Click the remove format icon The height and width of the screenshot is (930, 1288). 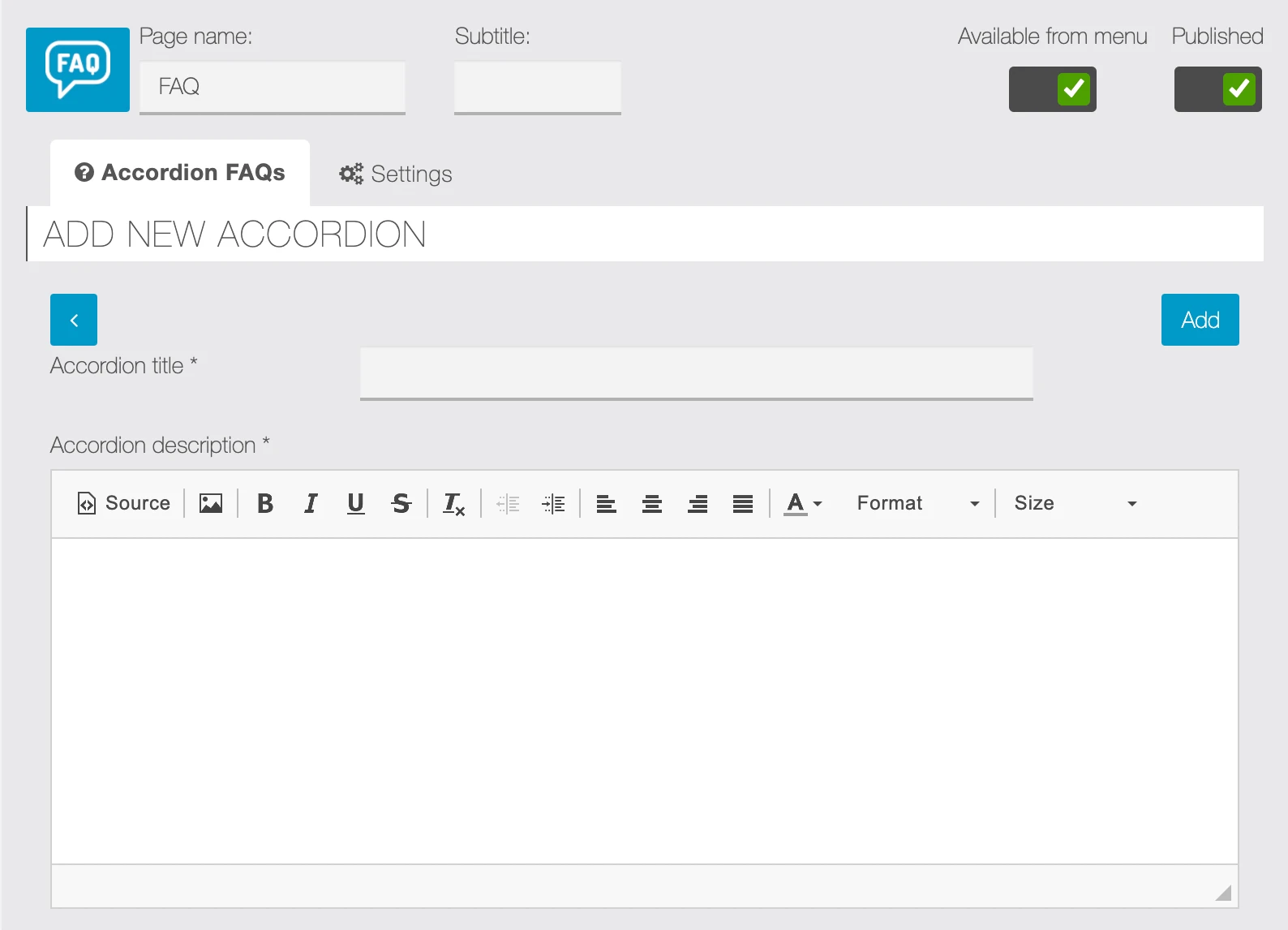tap(453, 504)
